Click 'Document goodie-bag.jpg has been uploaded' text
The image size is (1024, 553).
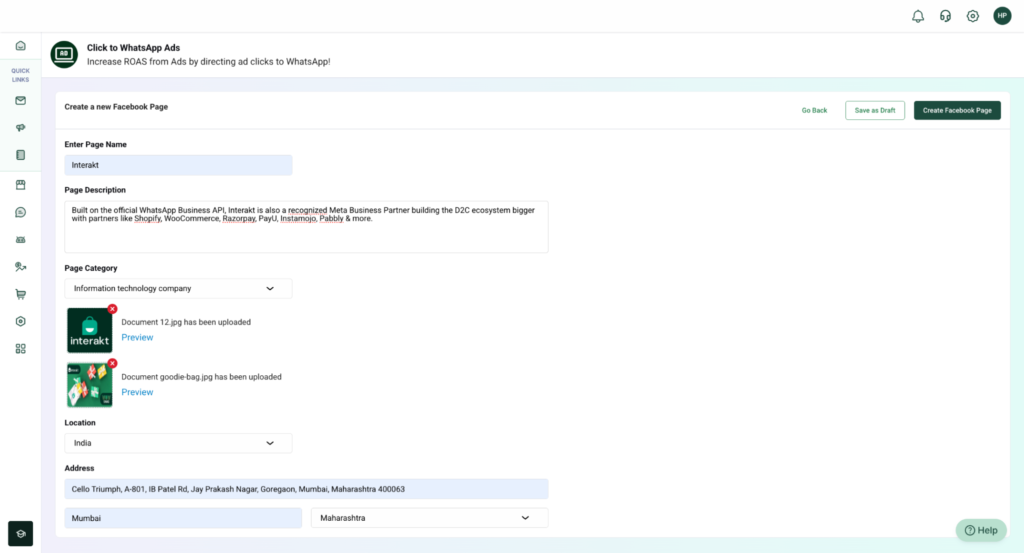[x=201, y=377]
